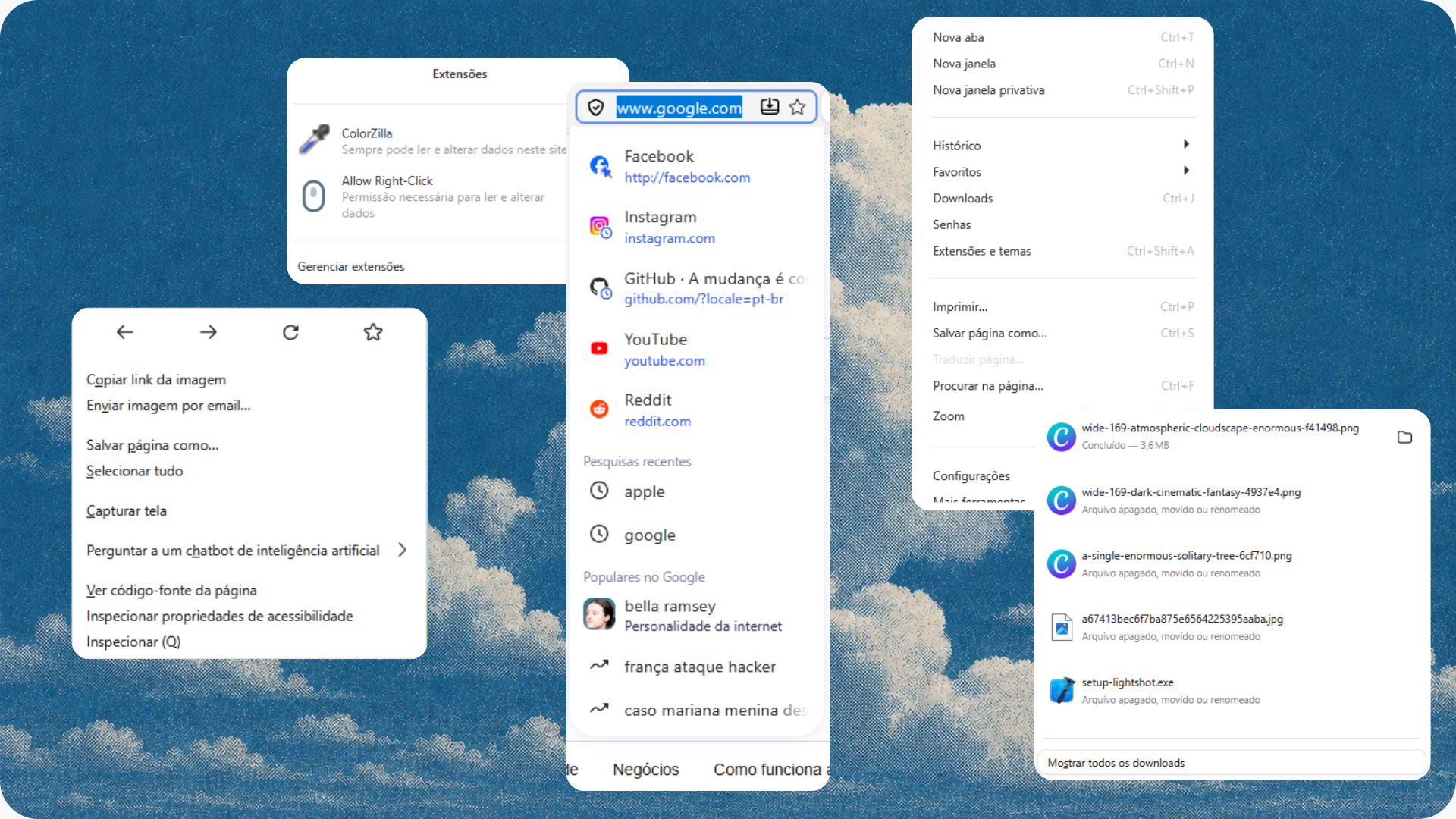
Task: Click wide-169-dark-cinematic-fantasy download entry
Action: pos(1232,500)
